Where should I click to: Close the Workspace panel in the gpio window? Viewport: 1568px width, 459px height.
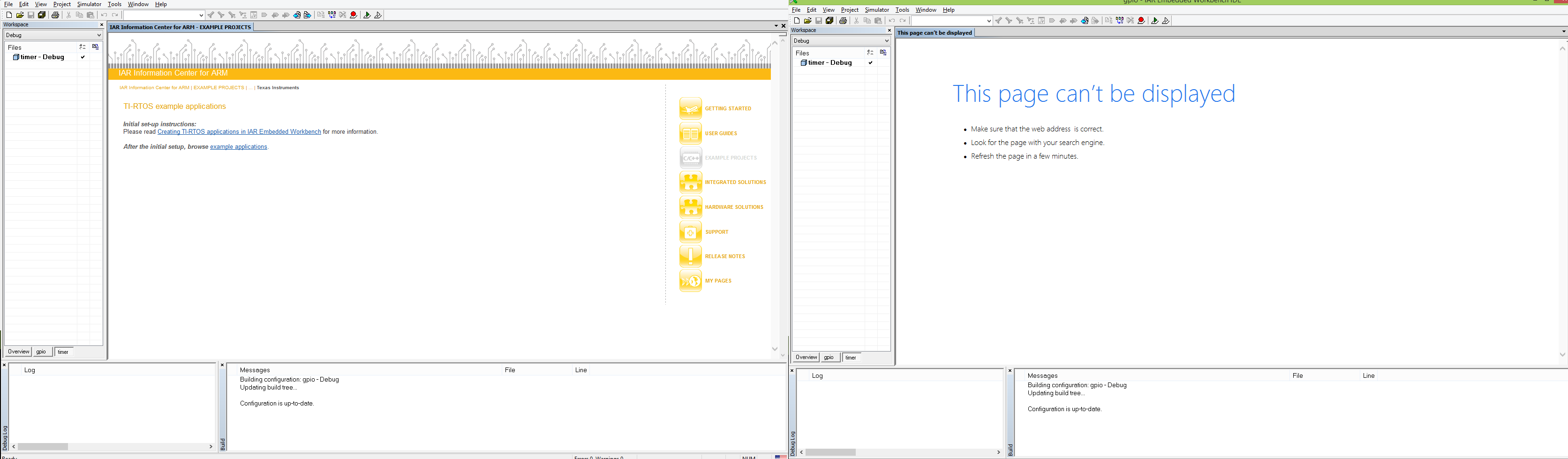(x=890, y=31)
